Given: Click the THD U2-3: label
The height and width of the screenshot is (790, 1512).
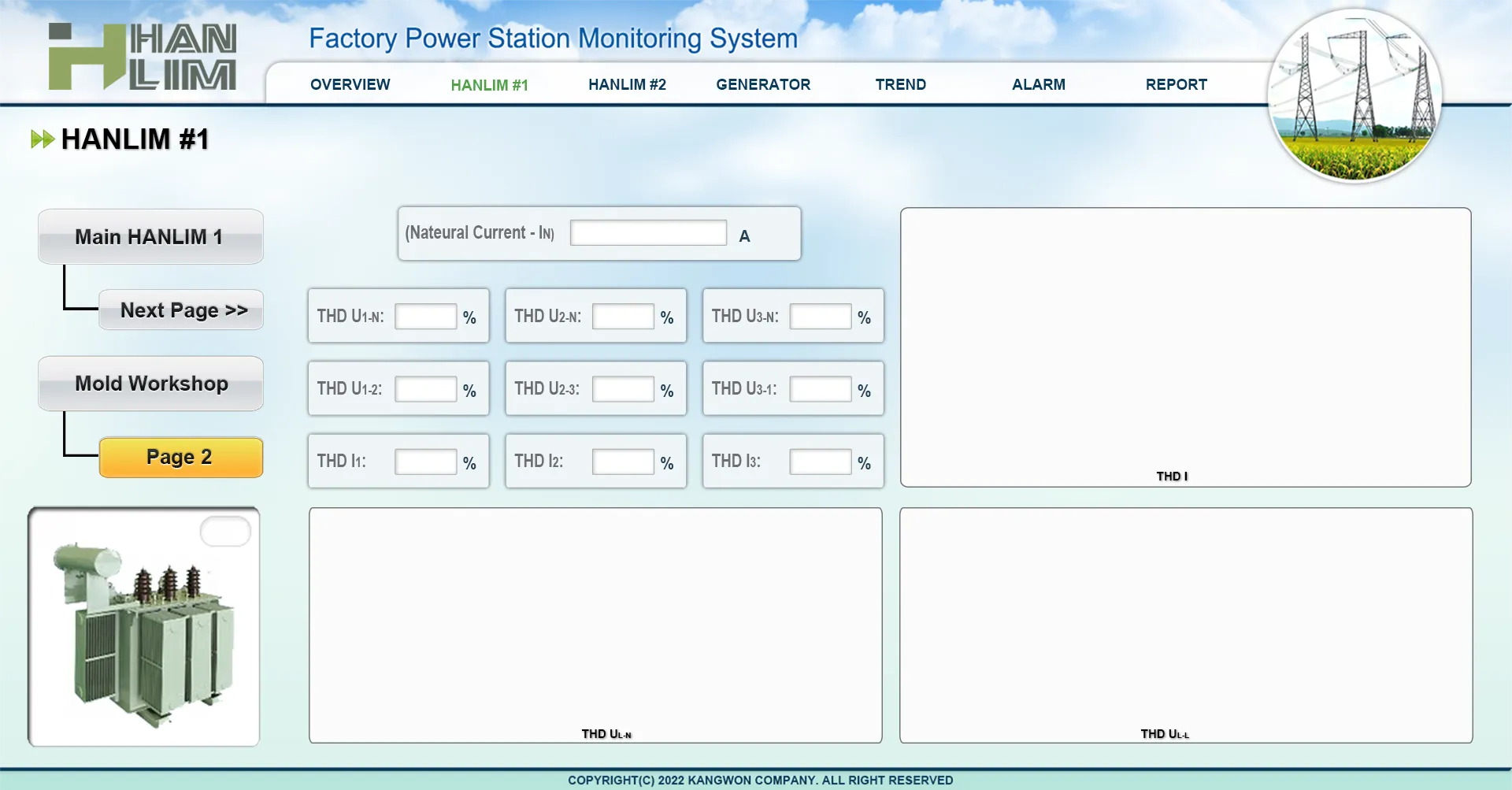Looking at the screenshot, I should point(547,389).
